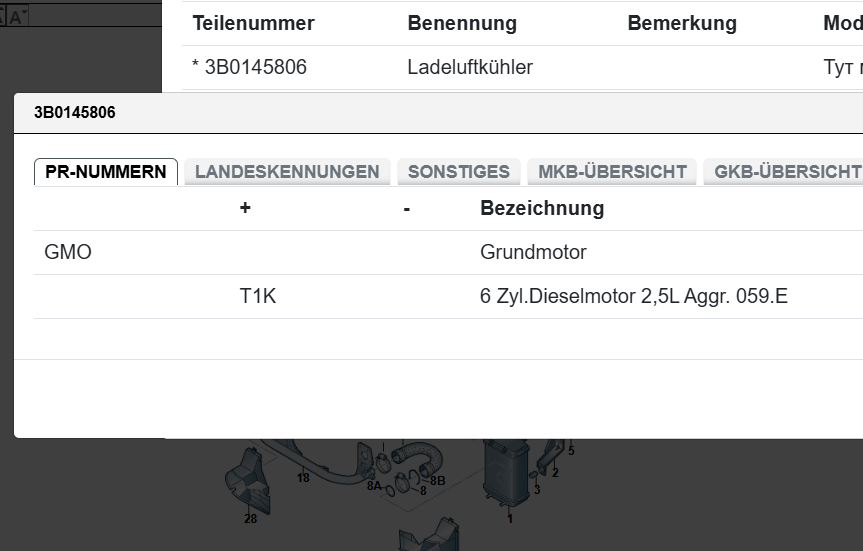
Task: Switch to the MKB-ÜBERSICHT tab
Action: [612, 172]
